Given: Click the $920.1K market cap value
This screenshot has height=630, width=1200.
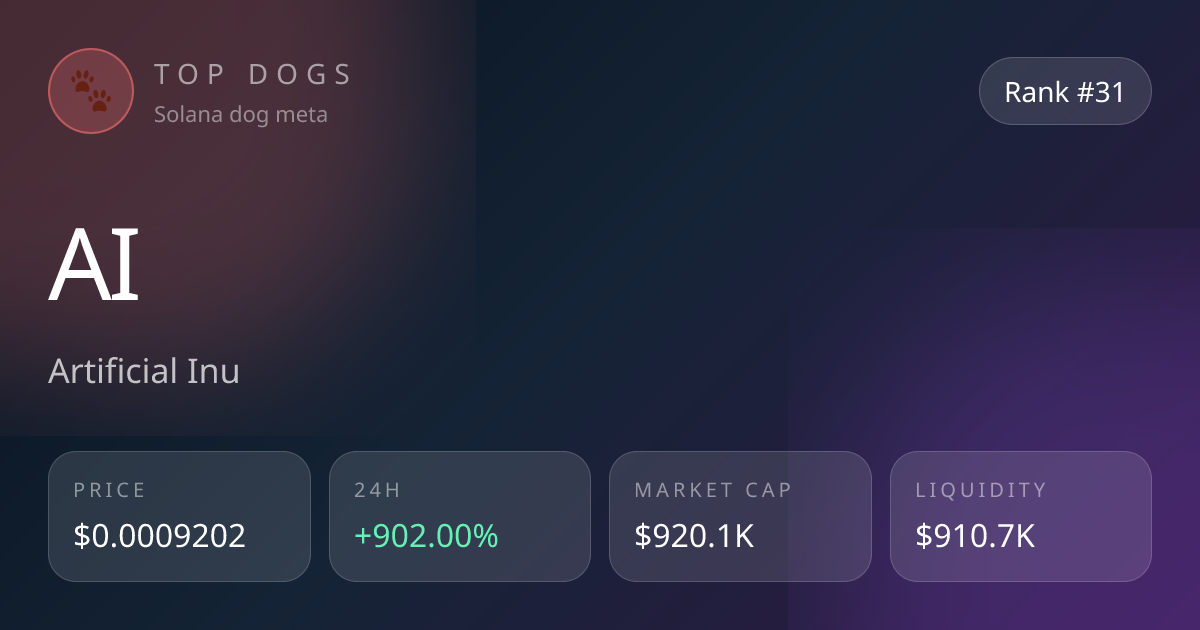Looking at the screenshot, I should pyautogui.click(x=694, y=537).
